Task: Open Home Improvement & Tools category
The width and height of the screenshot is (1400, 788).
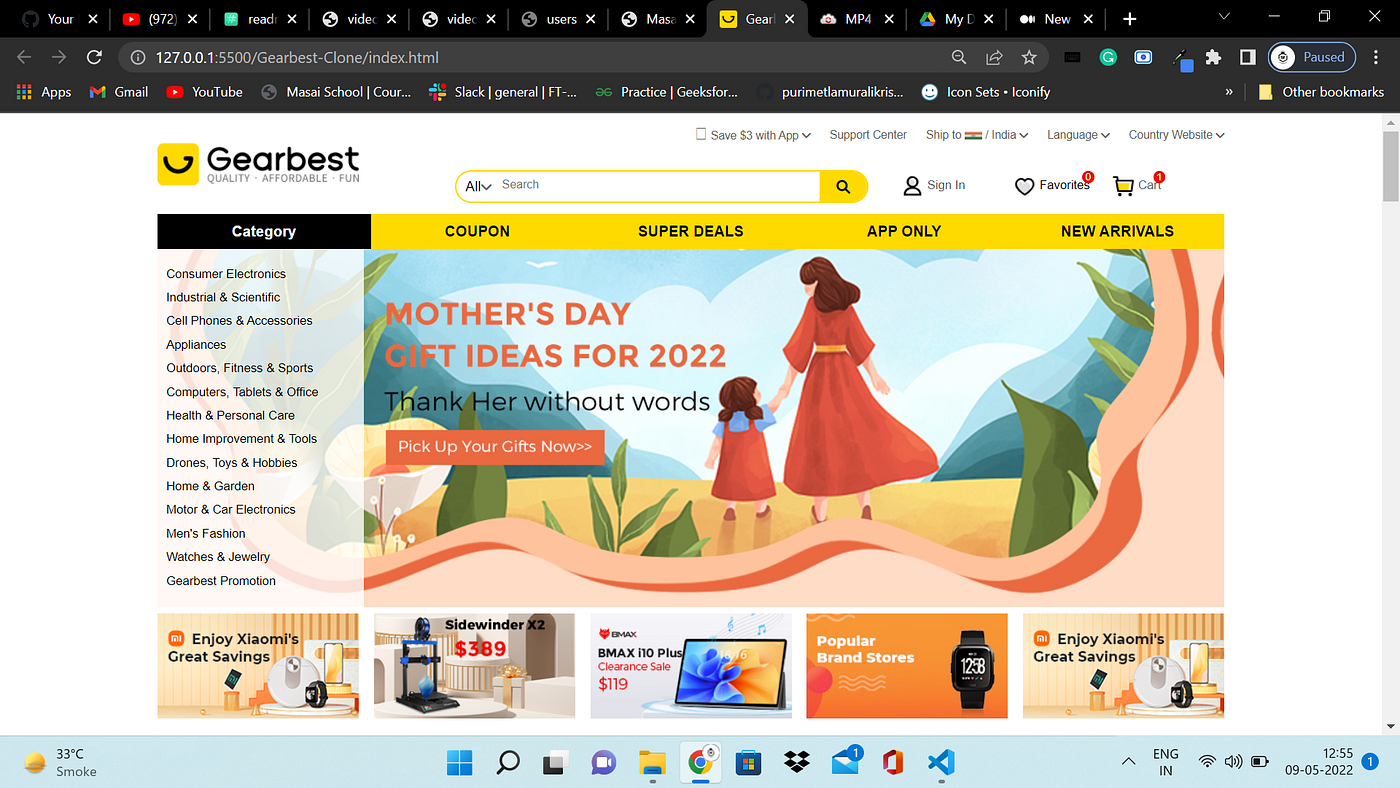Action: point(242,439)
